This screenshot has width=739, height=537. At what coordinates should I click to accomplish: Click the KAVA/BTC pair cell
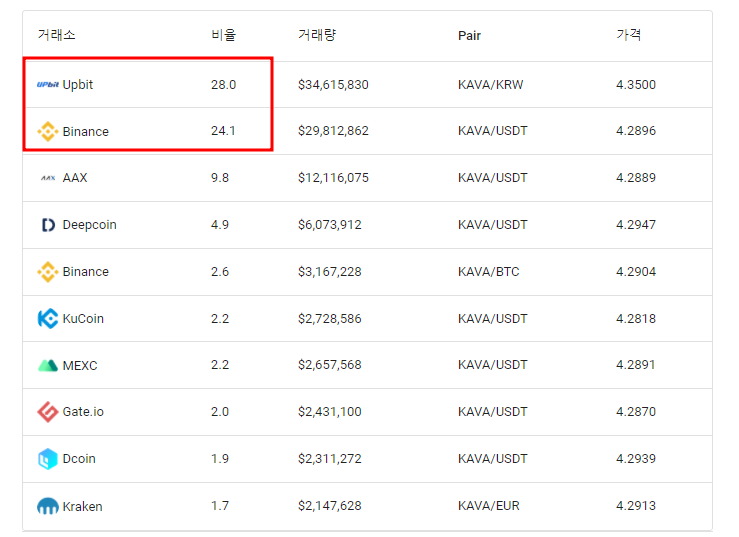489,272
